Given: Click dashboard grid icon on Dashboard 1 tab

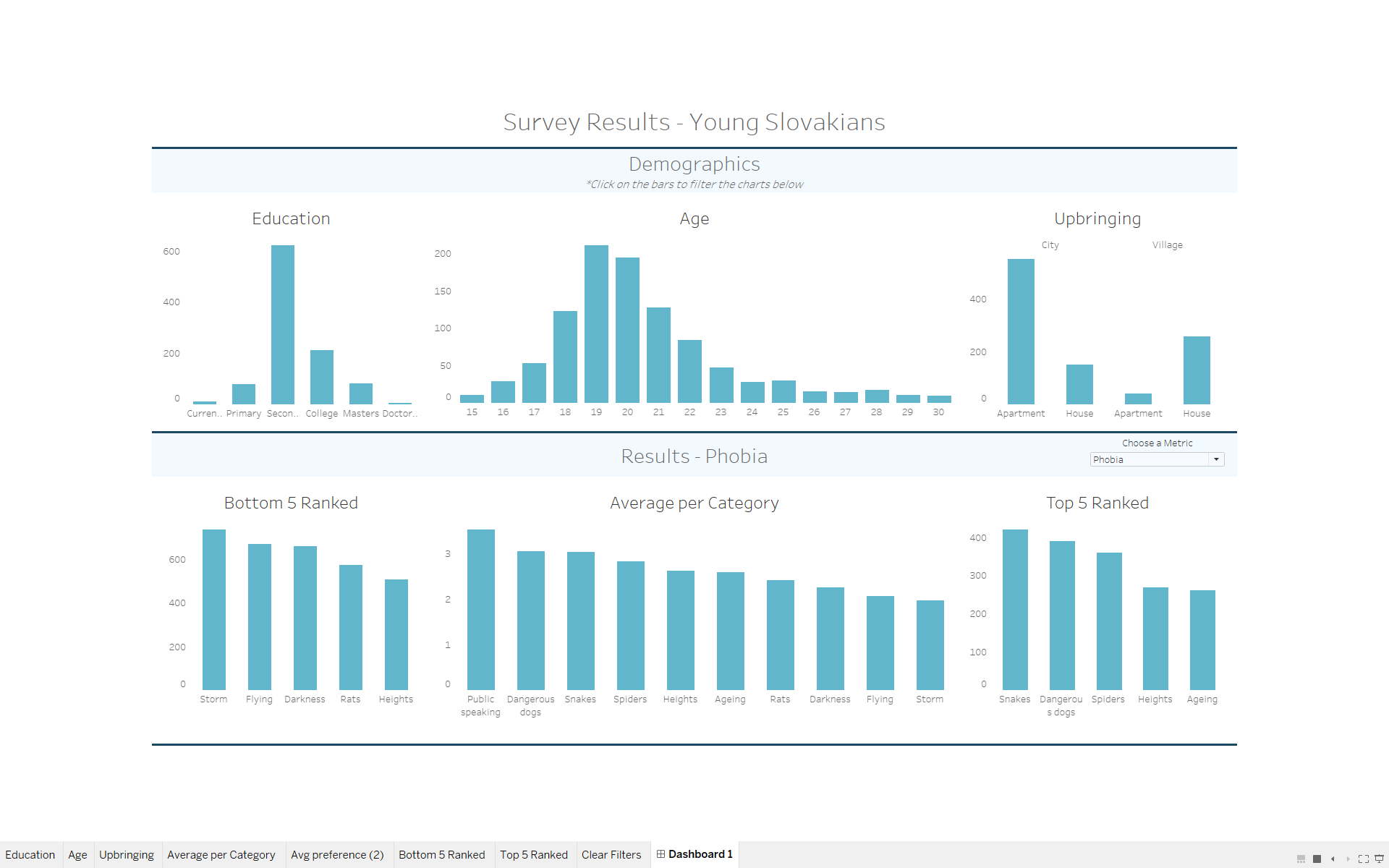Looking at the screenshot, I should point(660,854).
